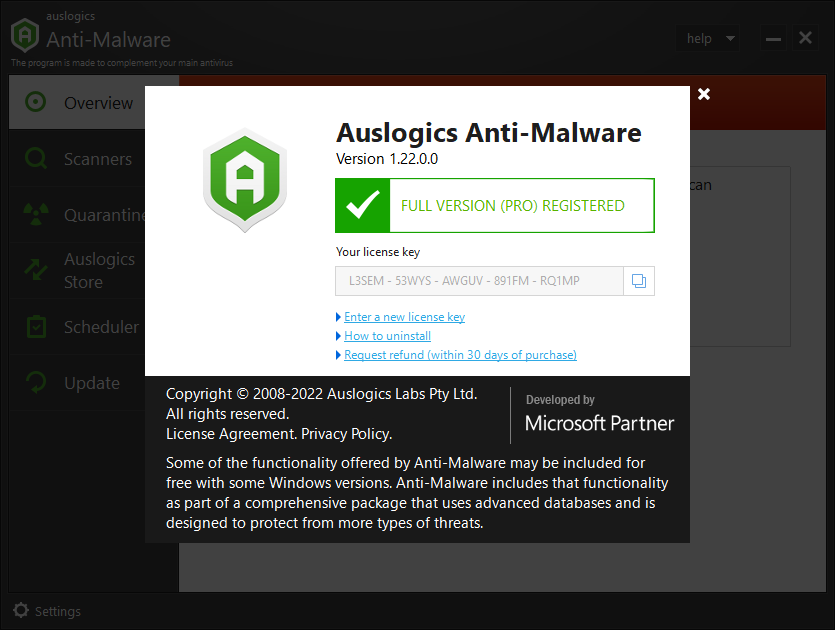Image resolution: width=835 pixels, height=630 pixels.
Task: Click the green Auslogics shield in the dialog
Action: point(245,180)
